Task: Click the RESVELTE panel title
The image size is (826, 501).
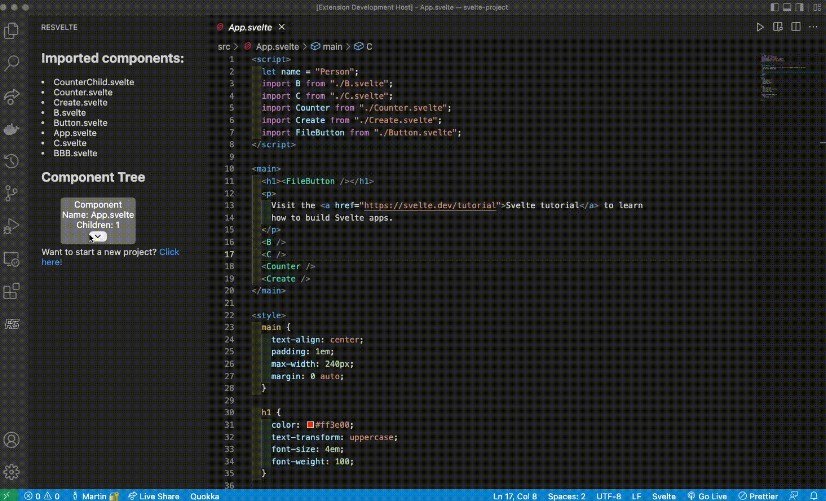Action: [59, 27]
